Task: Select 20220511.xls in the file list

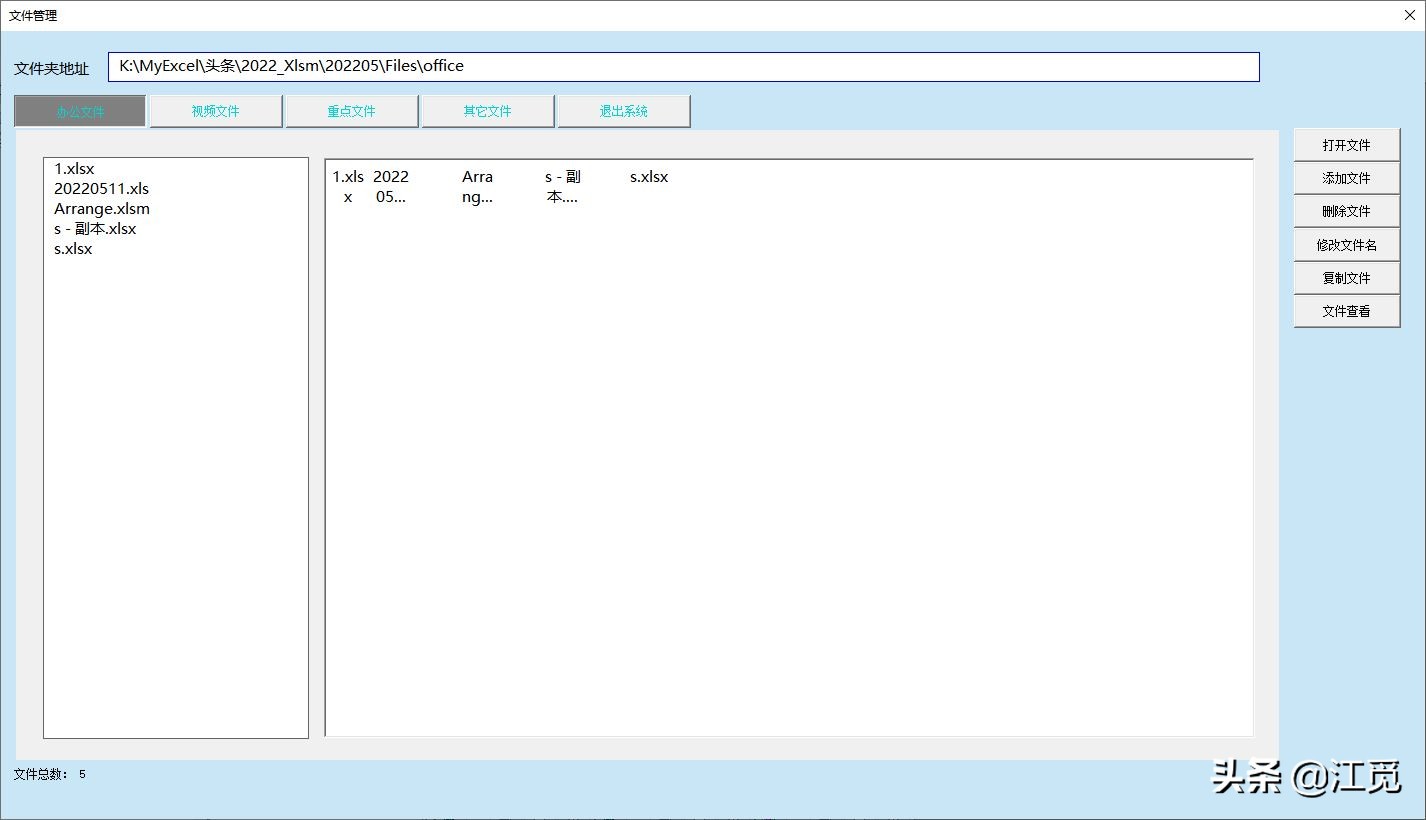Action: click(101, 189)
